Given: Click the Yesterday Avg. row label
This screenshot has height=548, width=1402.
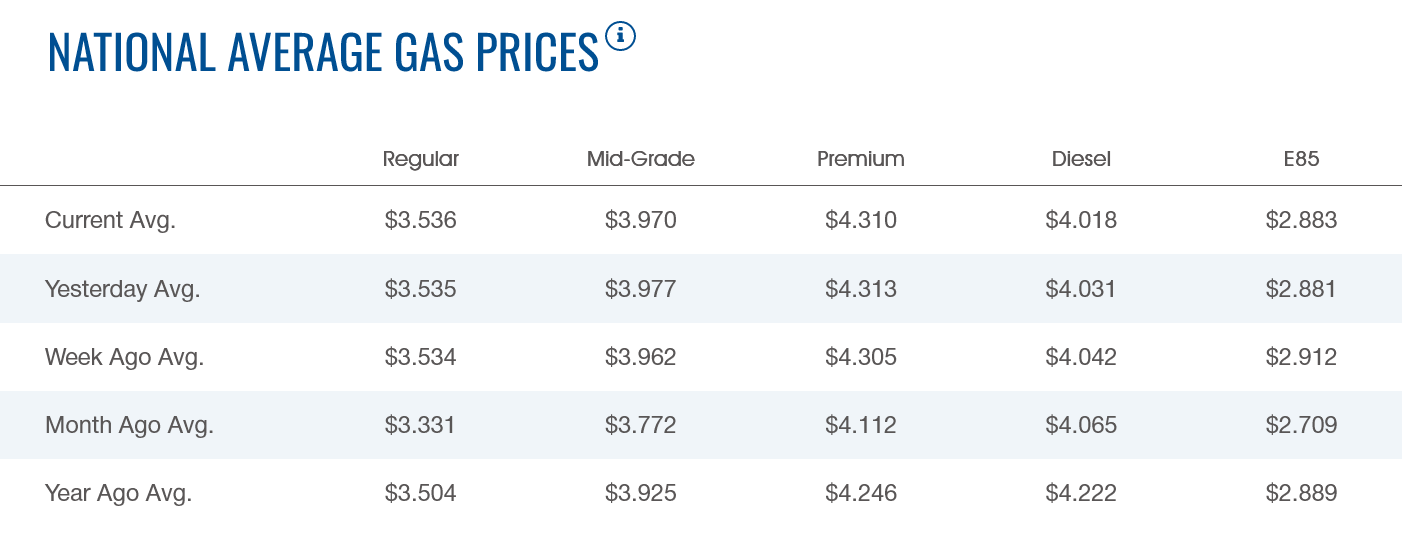Looking at the screenshot, I should click(x=123, y=289).
